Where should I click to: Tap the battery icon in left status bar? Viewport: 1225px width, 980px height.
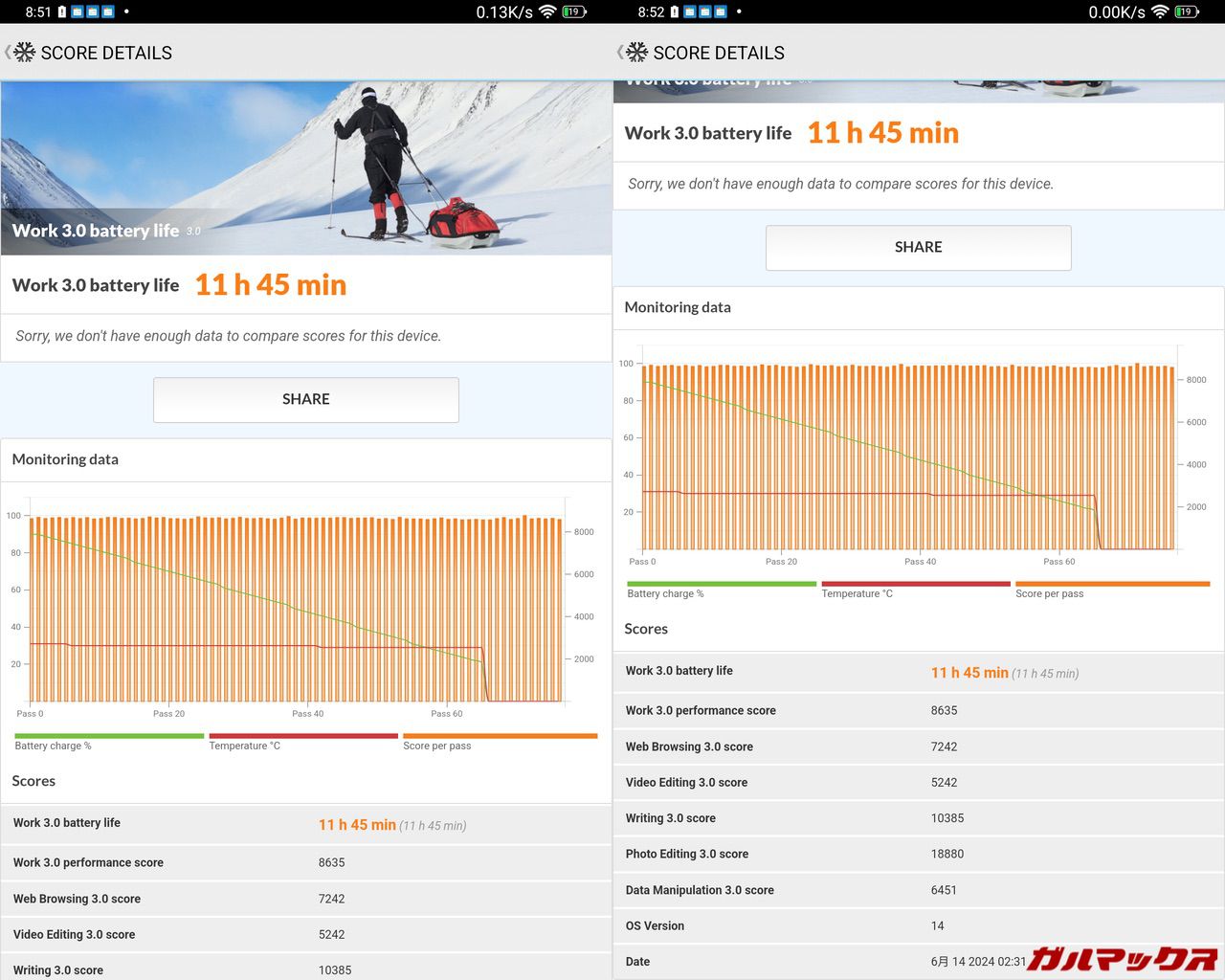[574, 11]
